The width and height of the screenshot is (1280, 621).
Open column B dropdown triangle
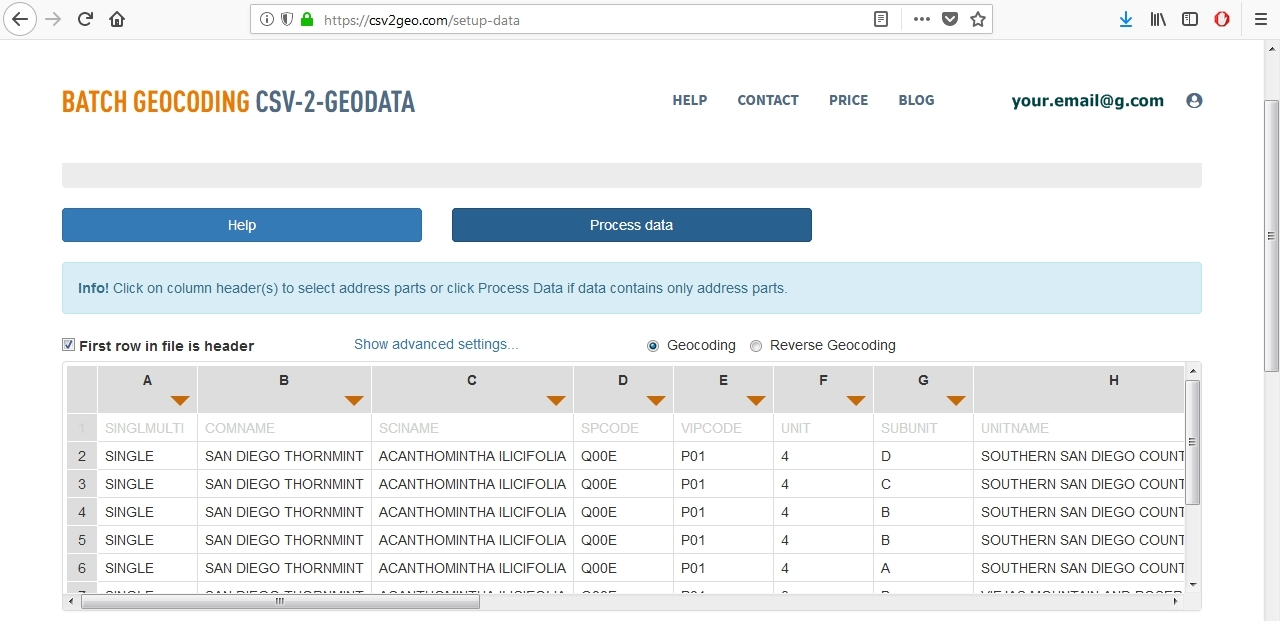(354, 401)
